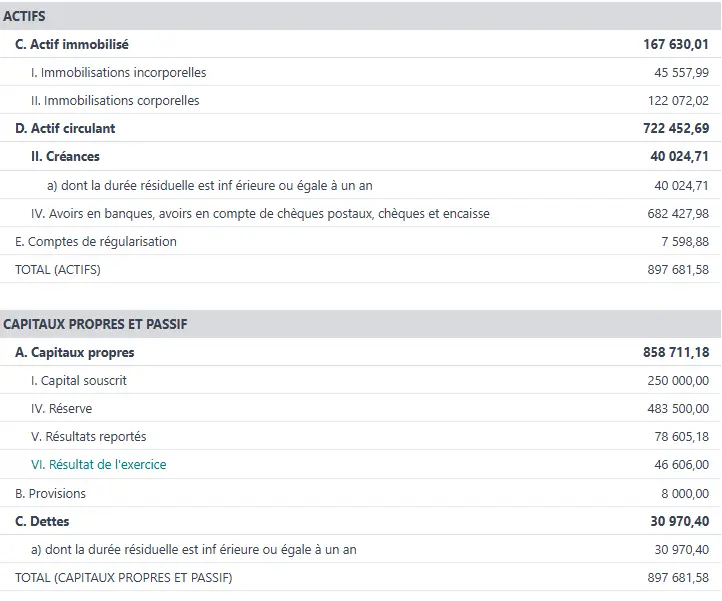722x601 pixels.
Task: Click I. Immobilisations incorporelles line
Action: (118, 72)
